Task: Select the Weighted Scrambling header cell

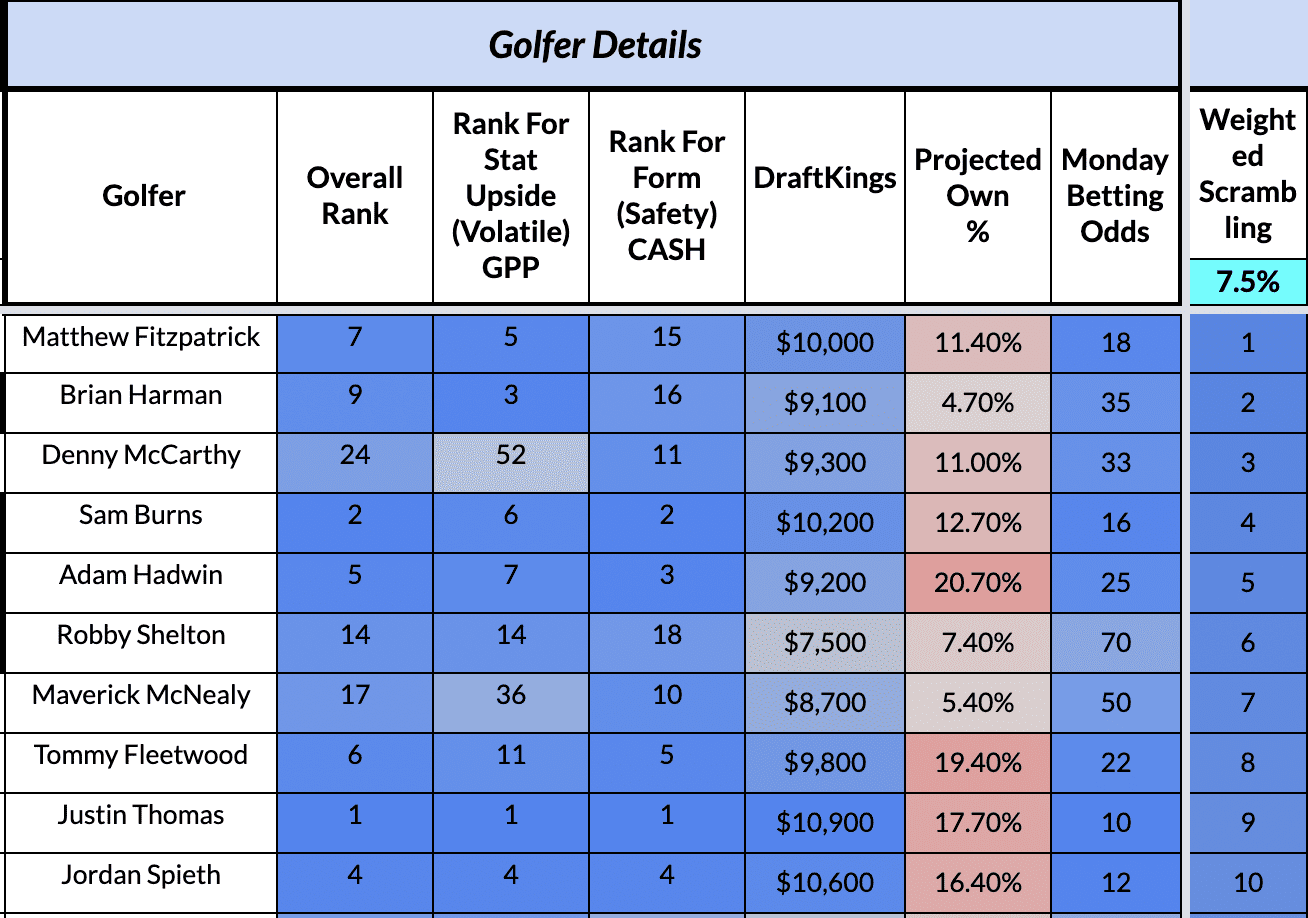Action: pyautogui.click(x=1248, y=175)
